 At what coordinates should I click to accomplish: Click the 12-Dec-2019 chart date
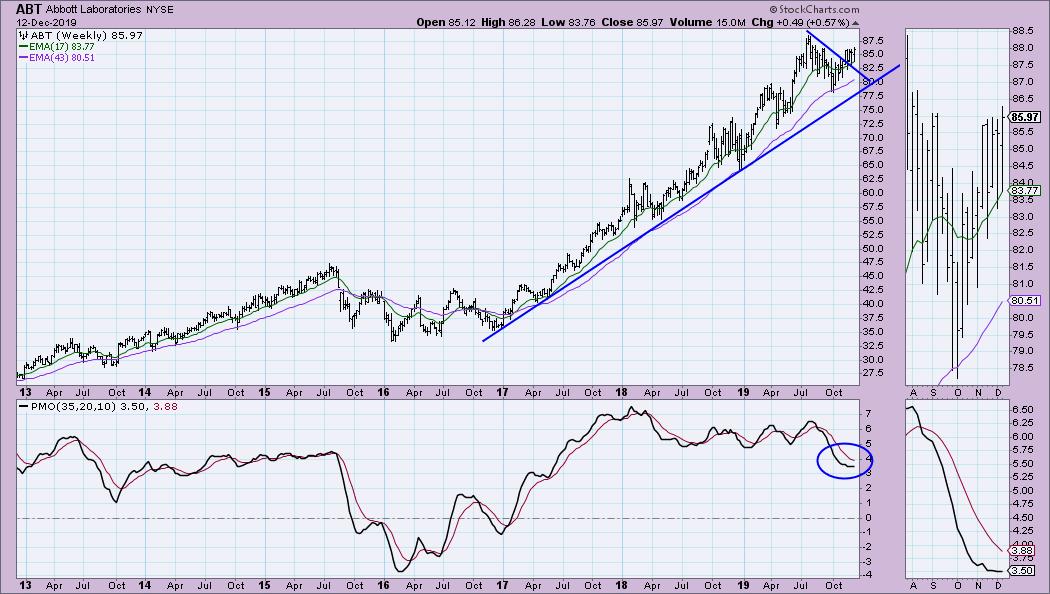pyautogui.click(x=47, y=22)
